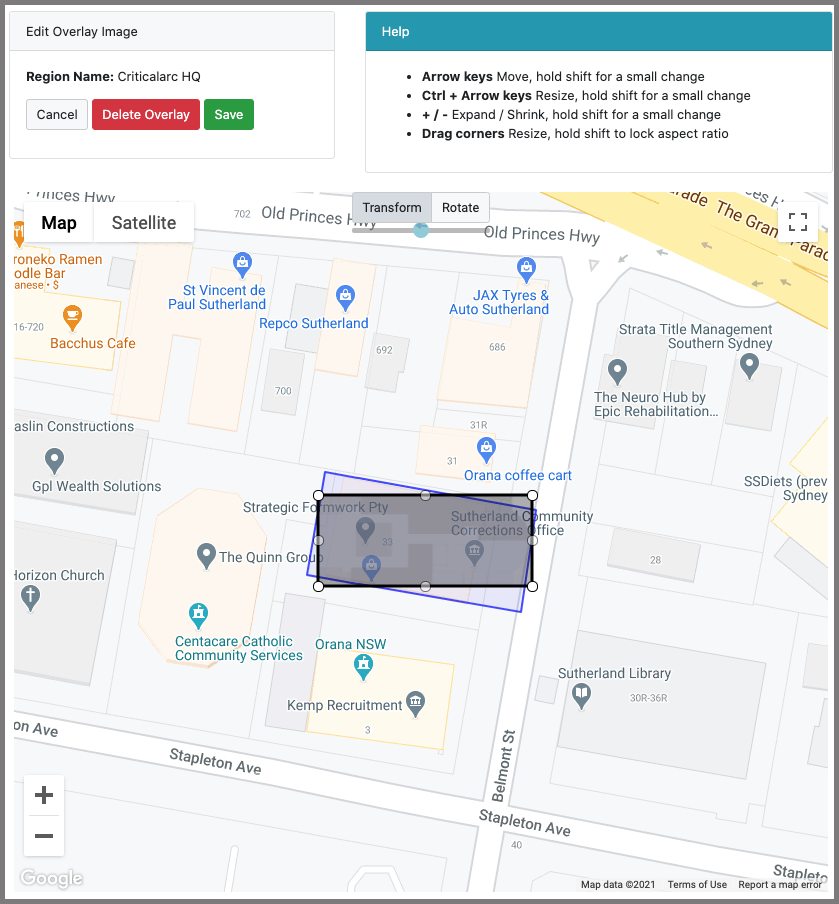Screen dimensions: 839x904
Task: Click the overlay bottom-left corner handle
Action: point(318,586)
